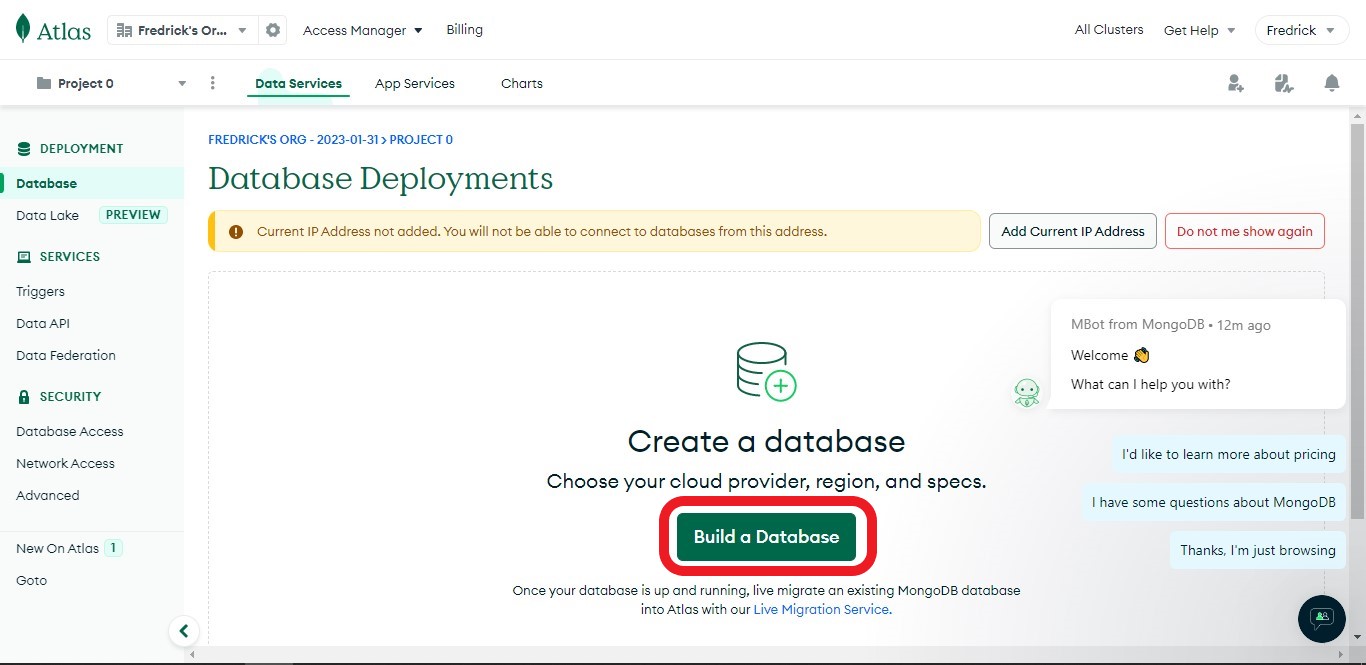Click the create database cylinder icon
Screen dimensions: 1366x665
[766, 372]
